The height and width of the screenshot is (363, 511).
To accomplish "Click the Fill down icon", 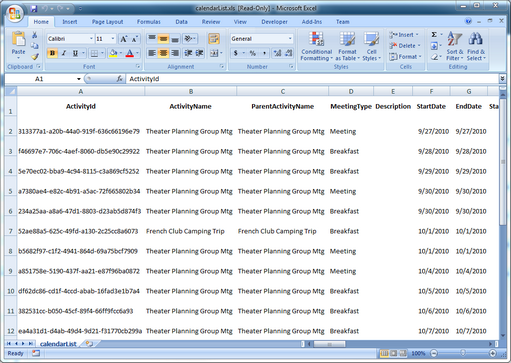I will (x=434, y=46).
